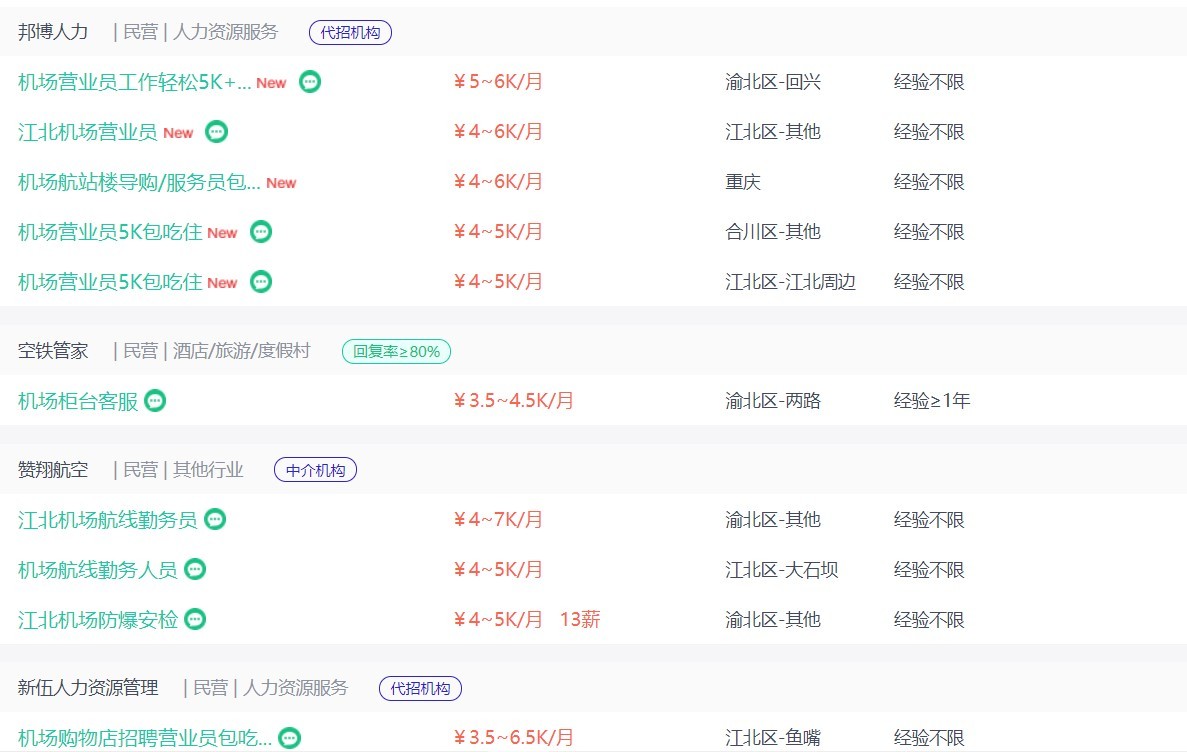Click 新伍人力资源管理 company name
The image size is (1187, 752).
tap(88, 688)
